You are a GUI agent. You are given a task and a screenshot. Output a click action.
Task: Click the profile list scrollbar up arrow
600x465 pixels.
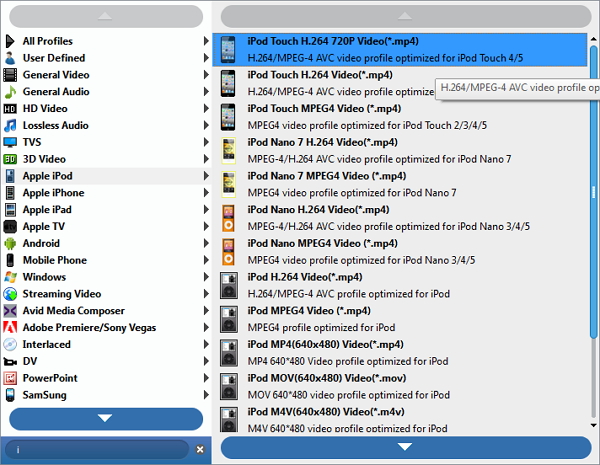[x=593, y=39]
